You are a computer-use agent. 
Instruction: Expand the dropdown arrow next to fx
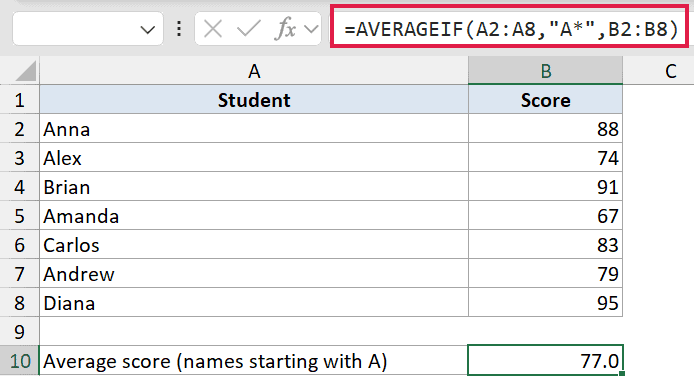click(x=312, y=30)
